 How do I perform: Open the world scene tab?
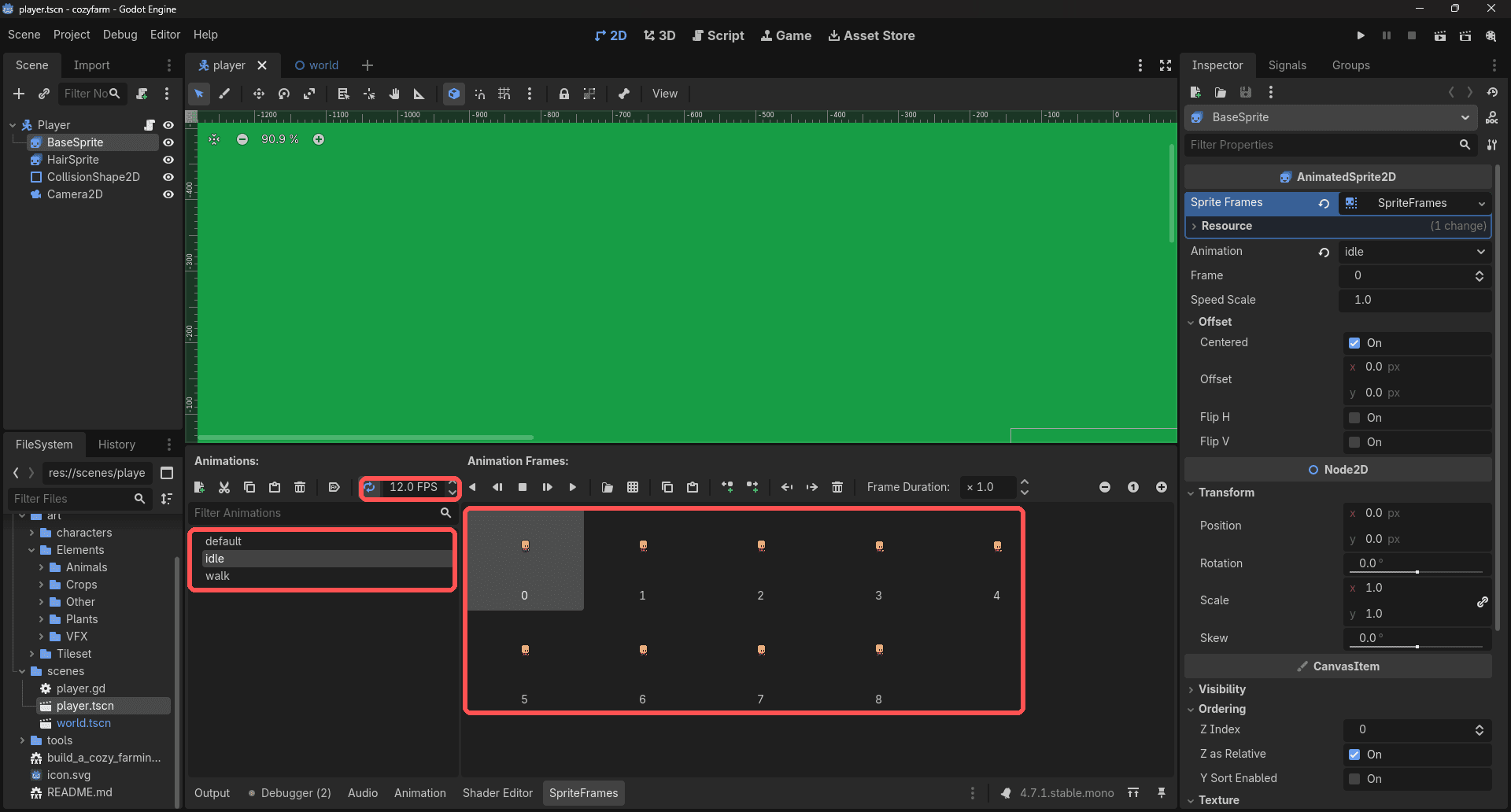click(316, 65)
